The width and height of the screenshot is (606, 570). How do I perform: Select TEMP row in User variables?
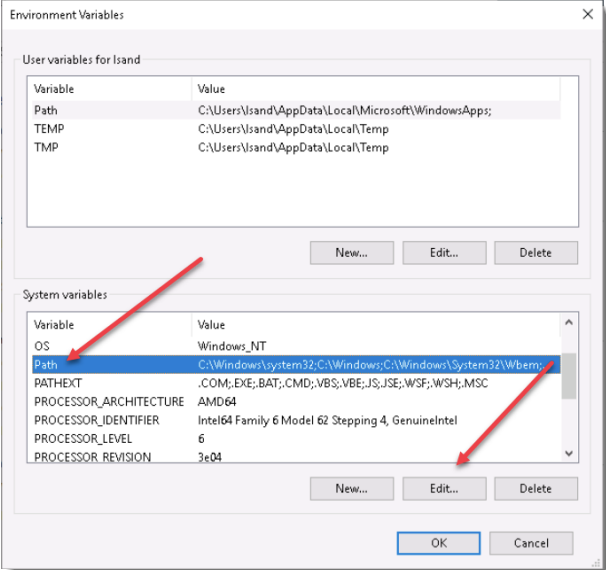[x=296, y=129]
